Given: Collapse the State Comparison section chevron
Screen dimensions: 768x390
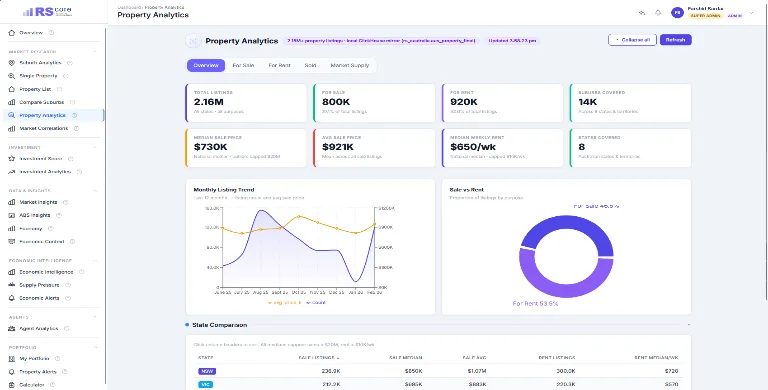Looking at the screenshot, I should (x=689, y=325).
